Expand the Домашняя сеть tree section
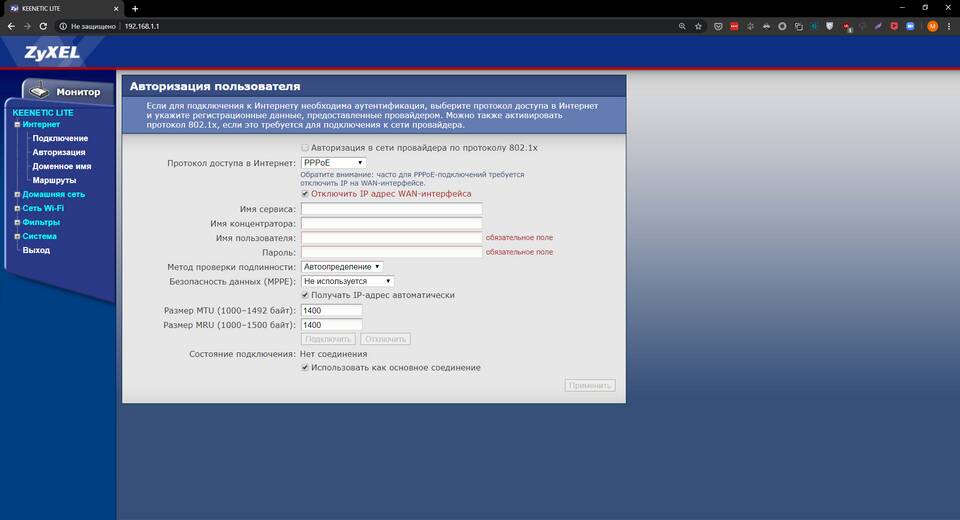This screenshot has height=520, width=960. point(17,194)
